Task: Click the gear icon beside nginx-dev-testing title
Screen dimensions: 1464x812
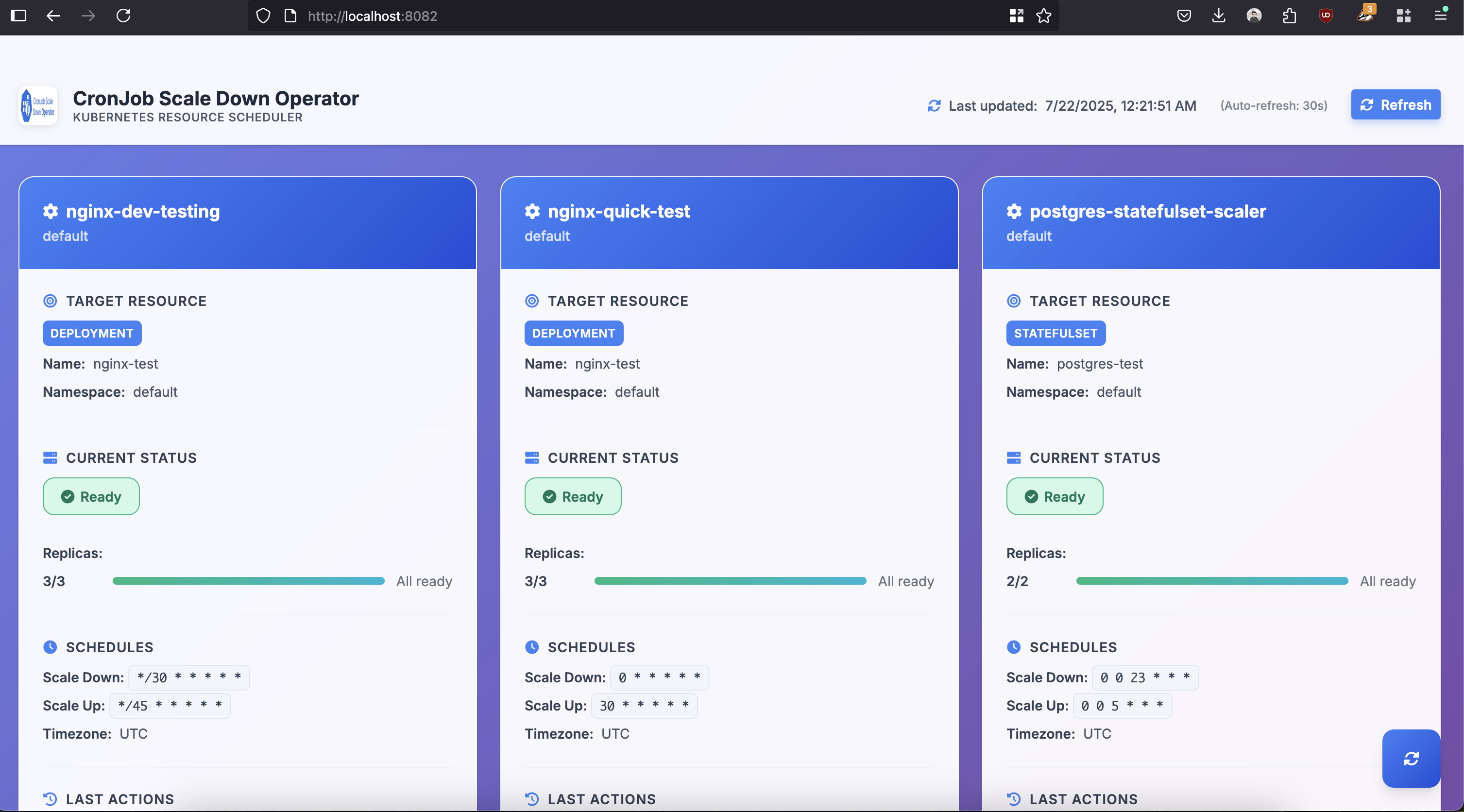Action: (50, 211)
